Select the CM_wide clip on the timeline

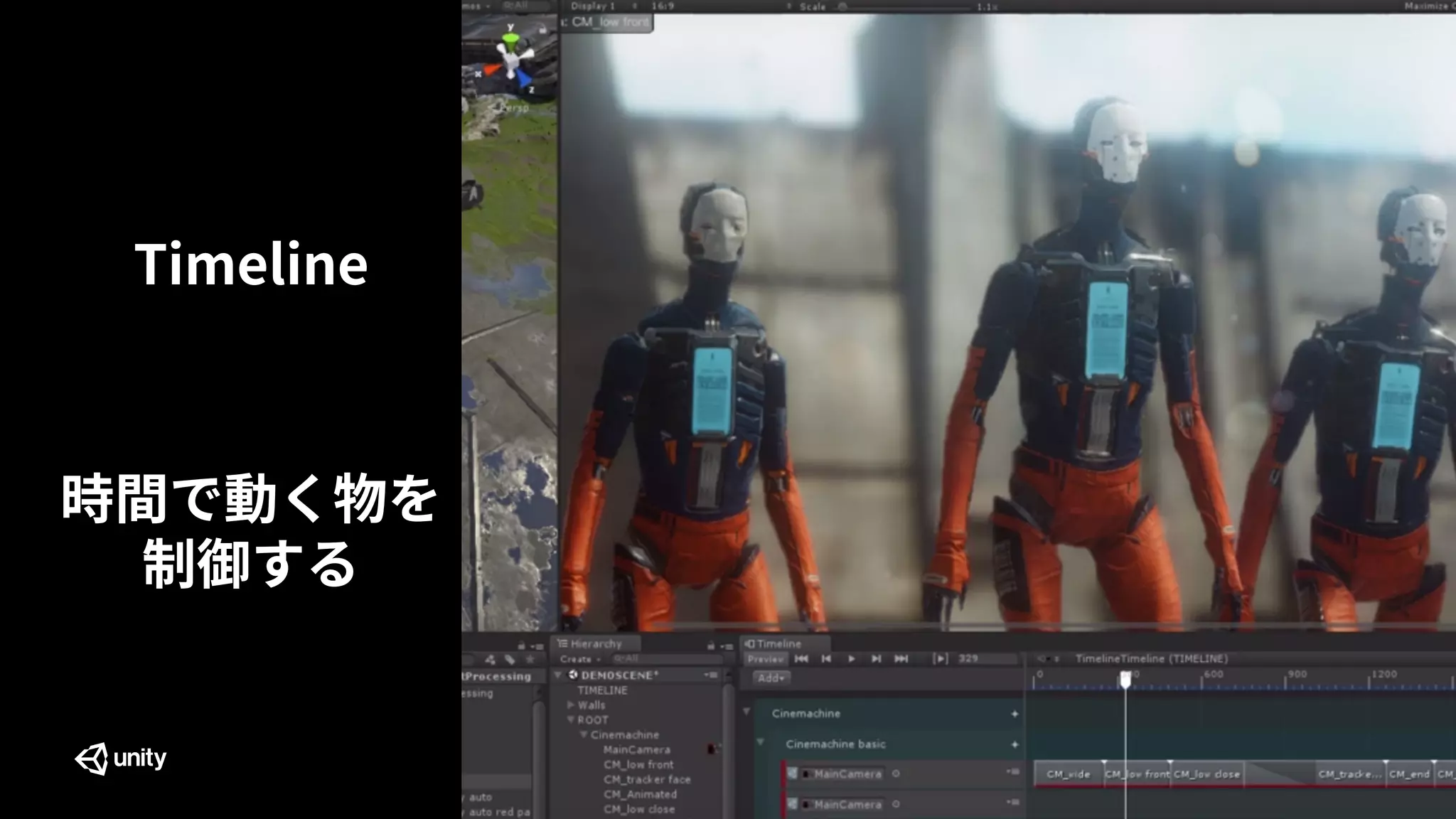[1069, 774]
